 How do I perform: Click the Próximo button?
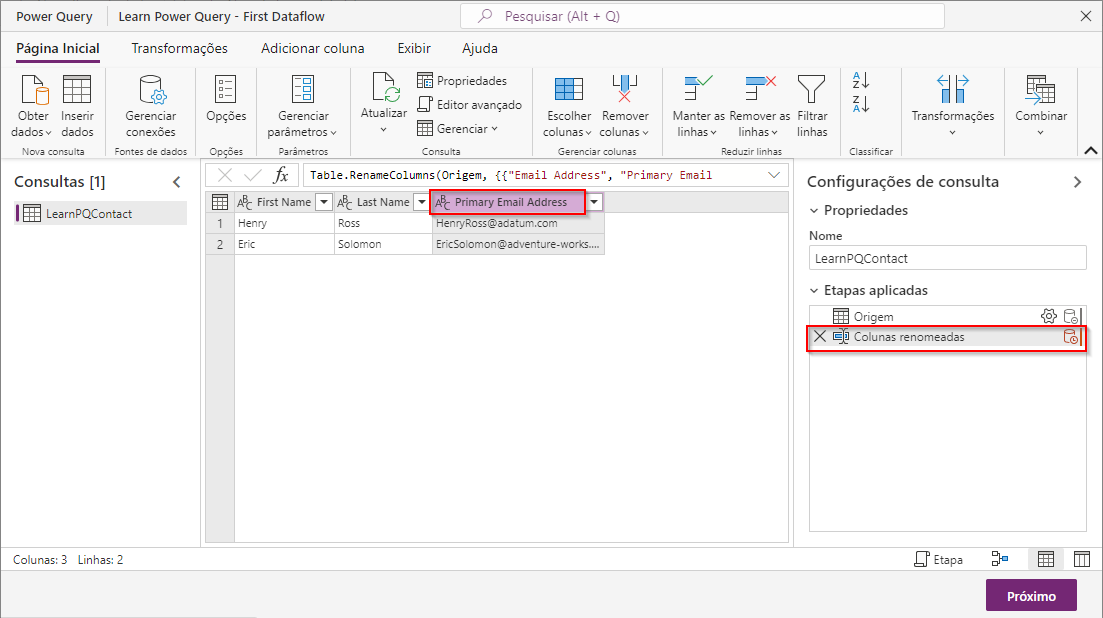tap(1031, 596)
